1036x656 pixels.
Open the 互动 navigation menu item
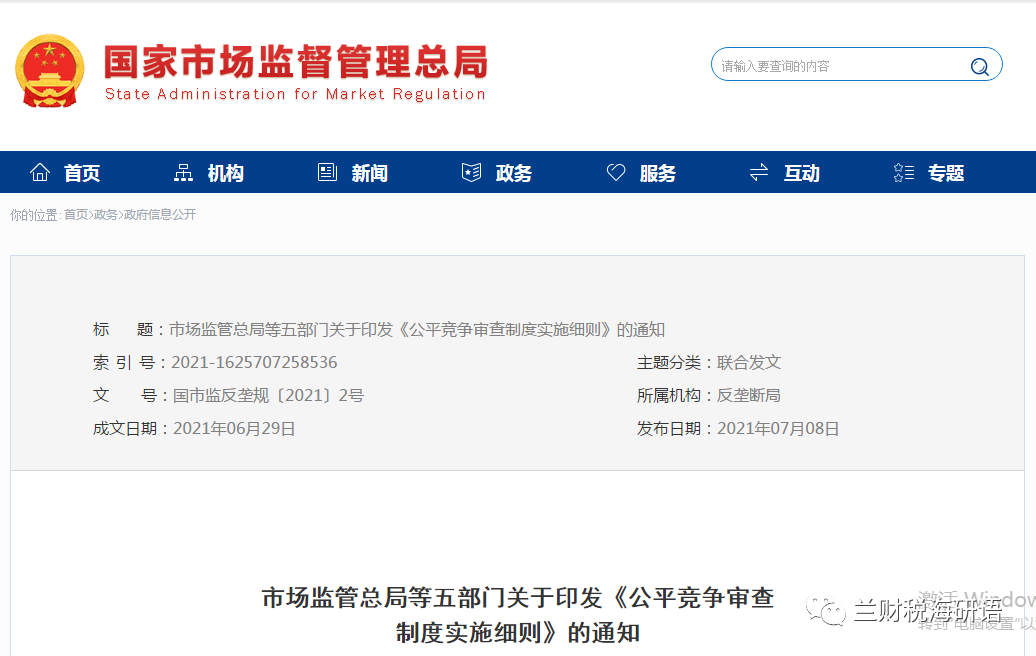click(802, 173)
